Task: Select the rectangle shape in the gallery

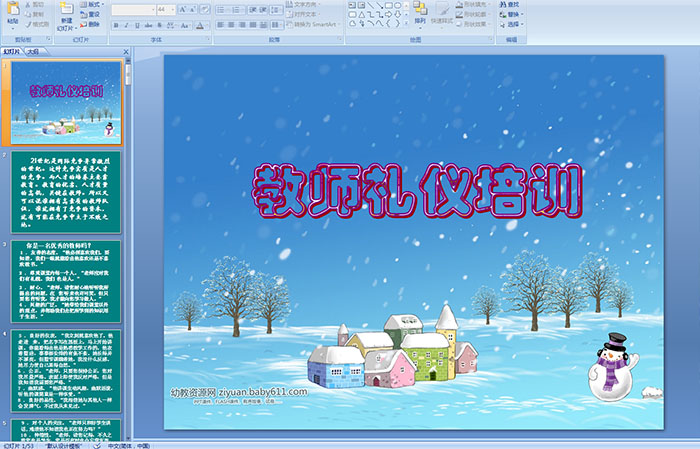Action: 388,5
